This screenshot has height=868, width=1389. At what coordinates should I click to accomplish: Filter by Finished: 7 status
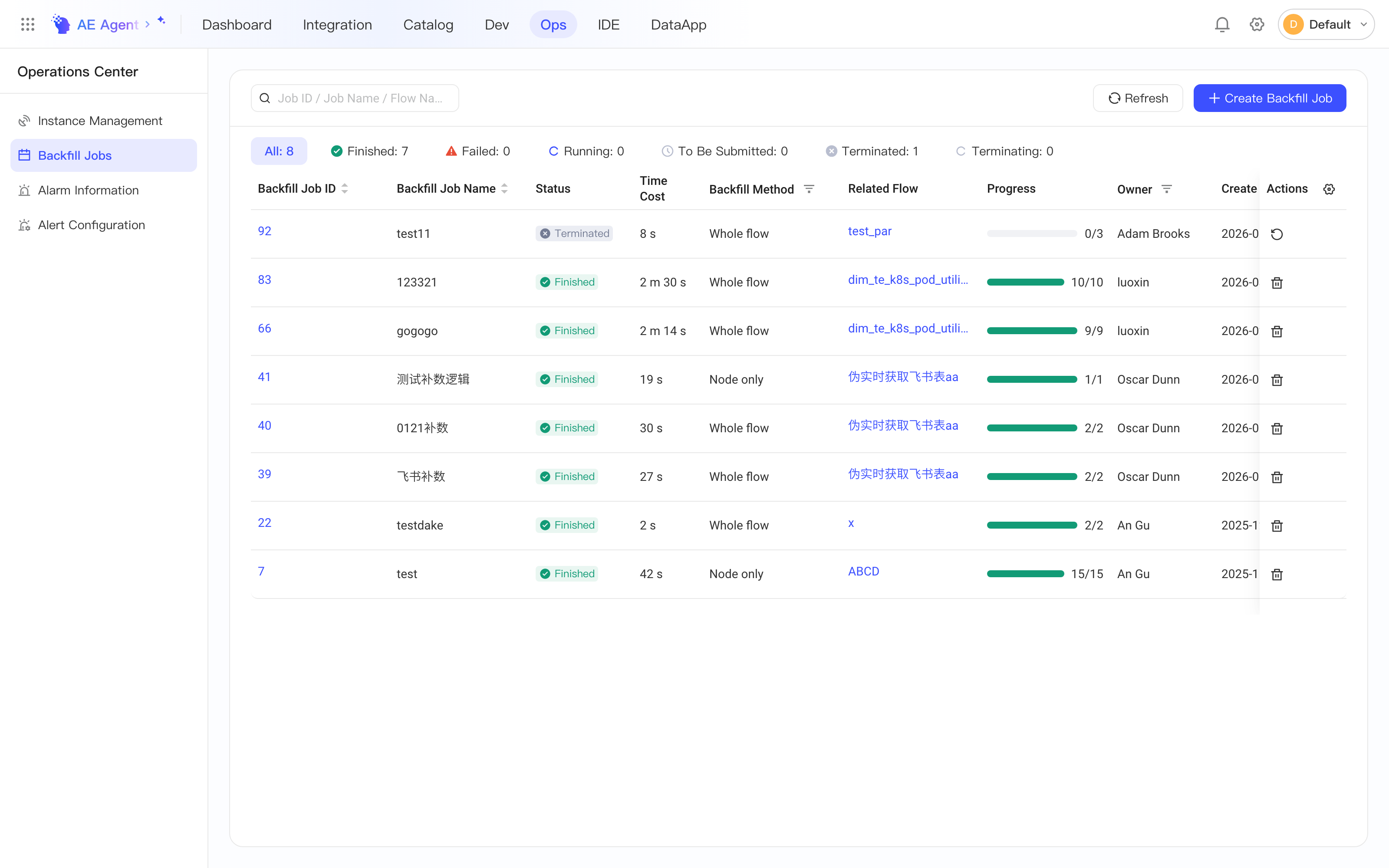point(369,151)
